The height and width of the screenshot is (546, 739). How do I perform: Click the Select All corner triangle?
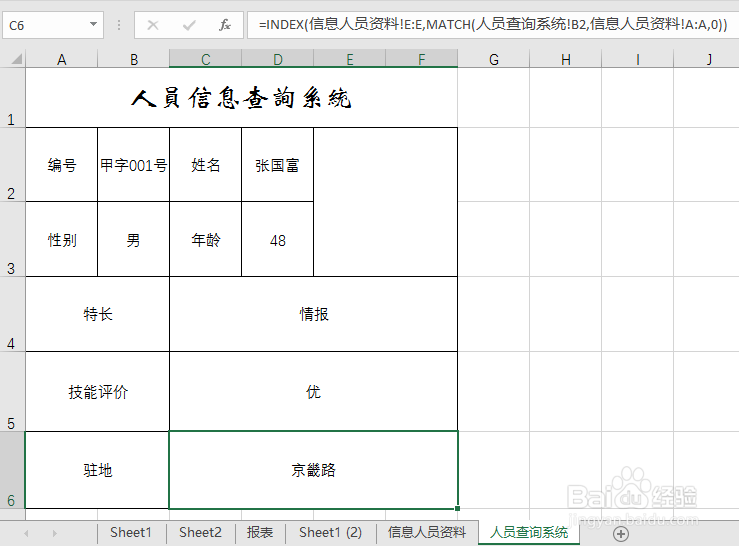pos(16,59)
